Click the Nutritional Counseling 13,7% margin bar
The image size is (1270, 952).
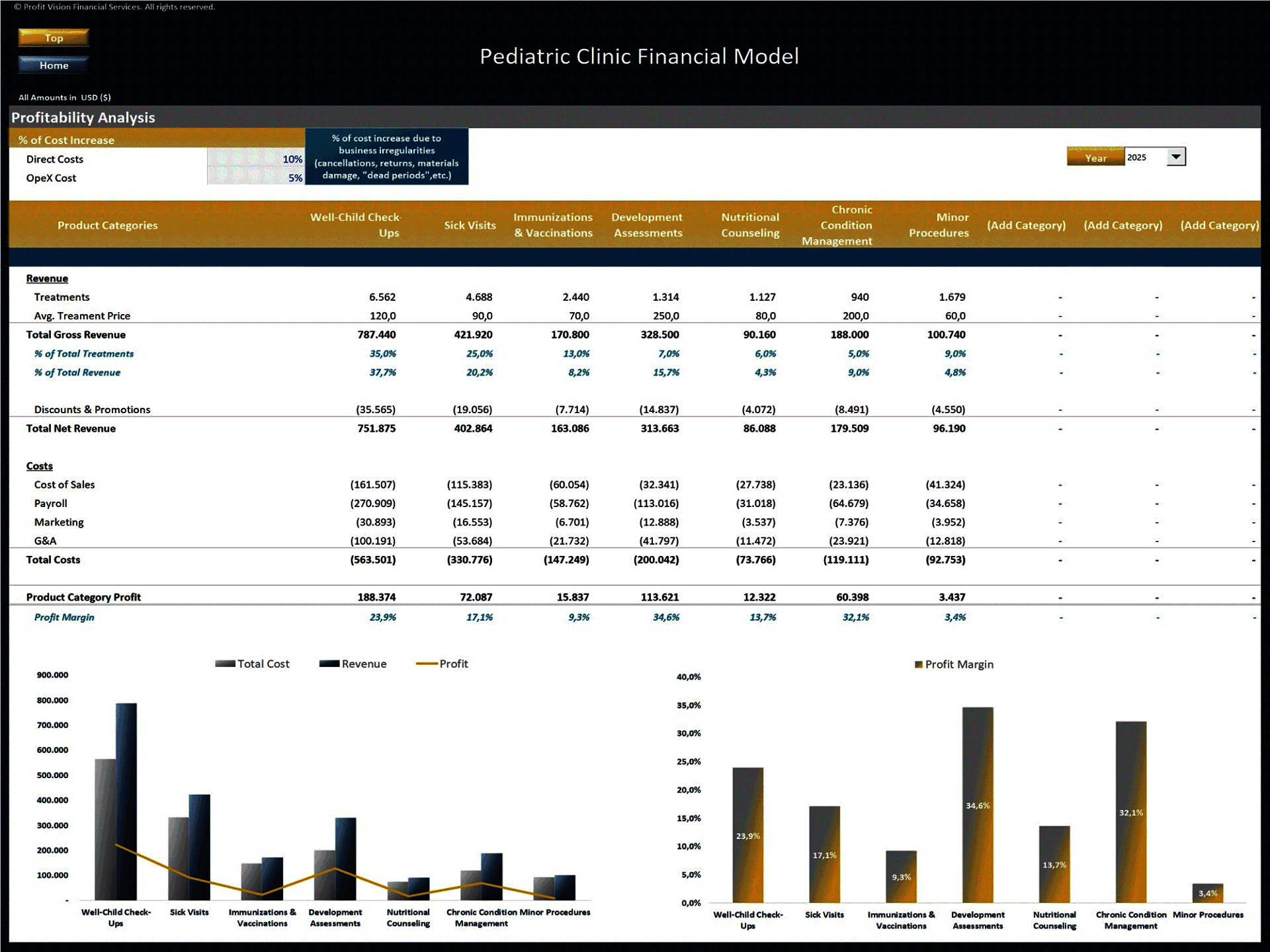pos(1054,864)
